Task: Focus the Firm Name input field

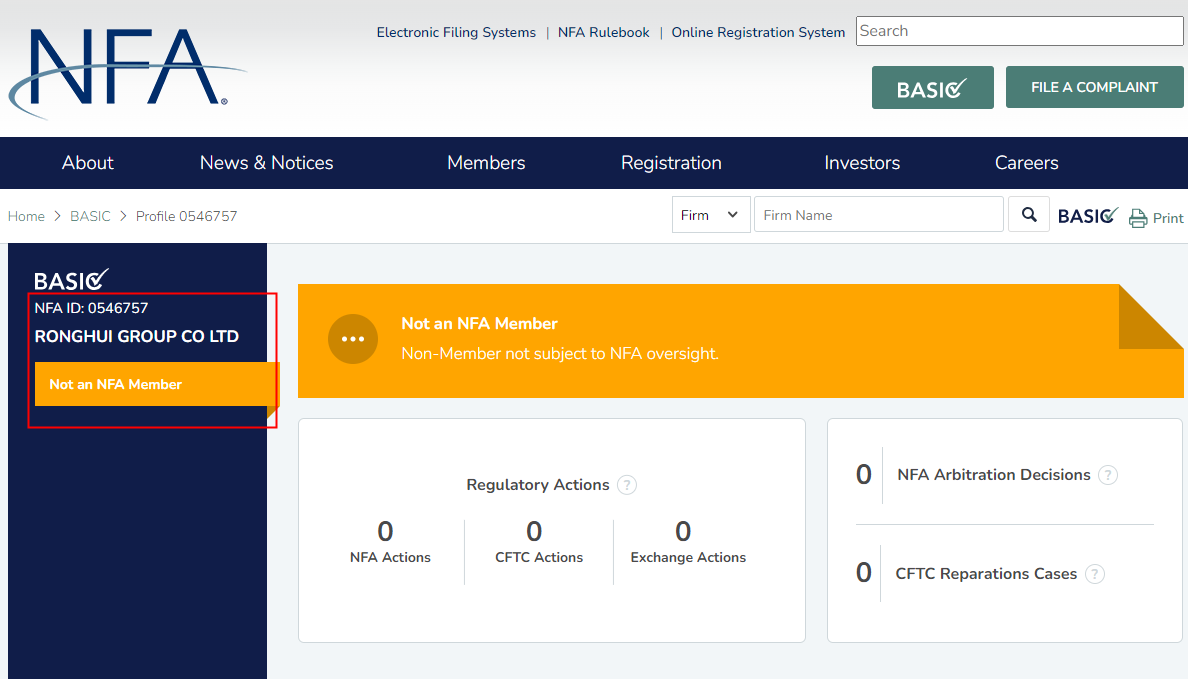Action: pyautogui.click(x=879, y=214)
